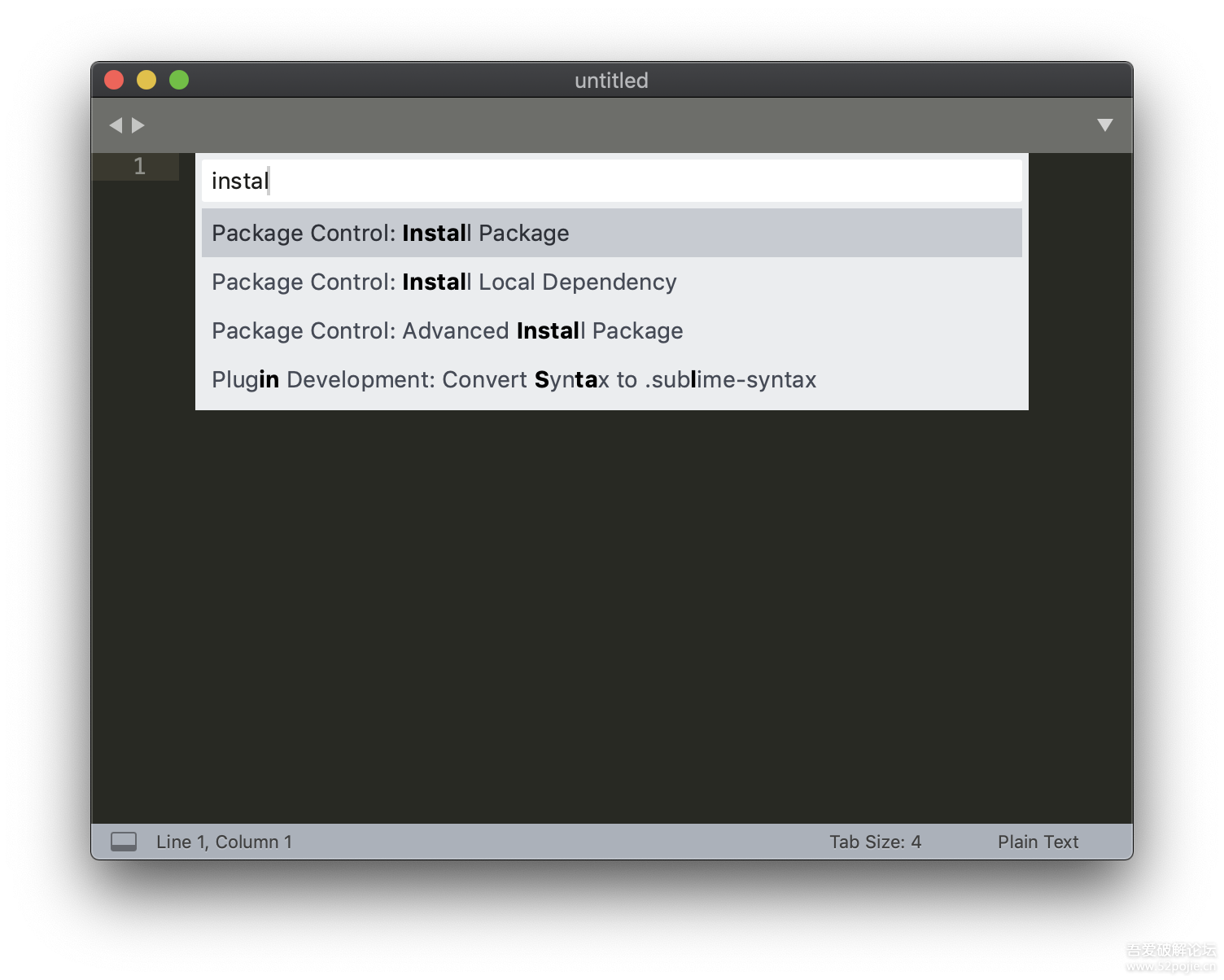The image size is (1224, 980).
Task: Click the Line 1, Column 1 indicator
Action: [224, 842]
